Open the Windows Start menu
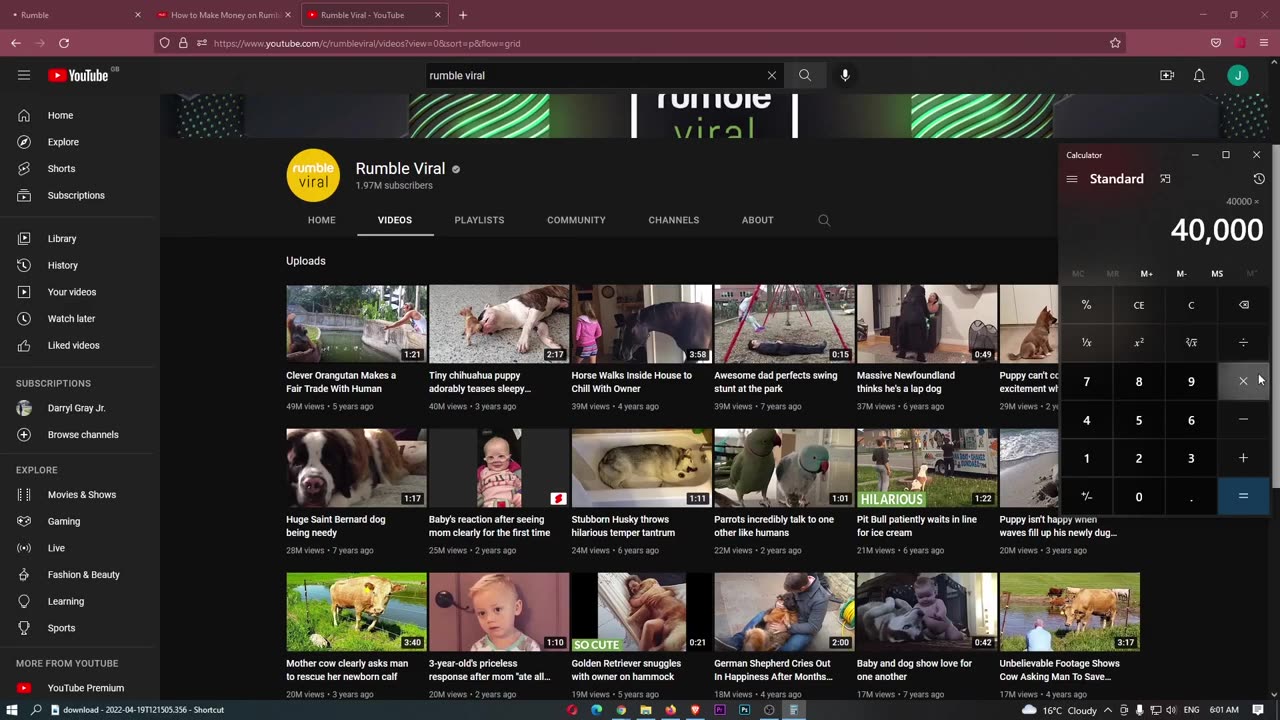The height and width of the screenshot is (720, 1280). 12,710
